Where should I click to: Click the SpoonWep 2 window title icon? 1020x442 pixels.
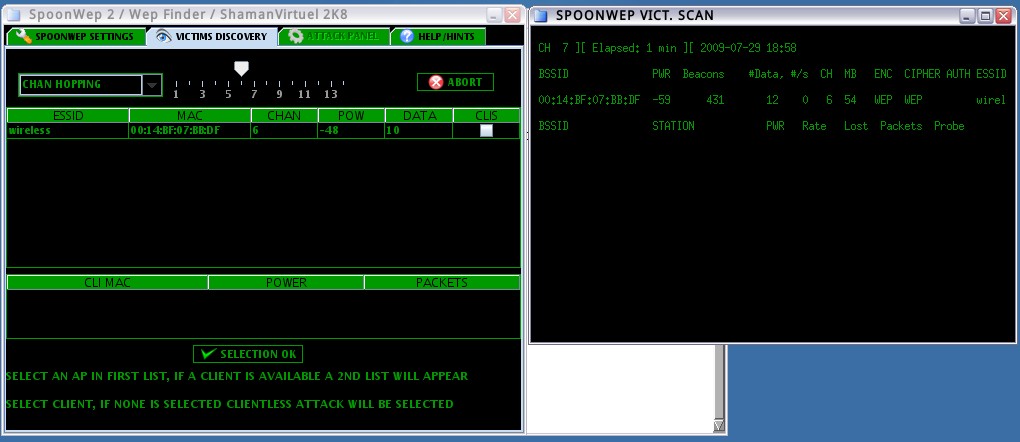[x=14, y=14]
